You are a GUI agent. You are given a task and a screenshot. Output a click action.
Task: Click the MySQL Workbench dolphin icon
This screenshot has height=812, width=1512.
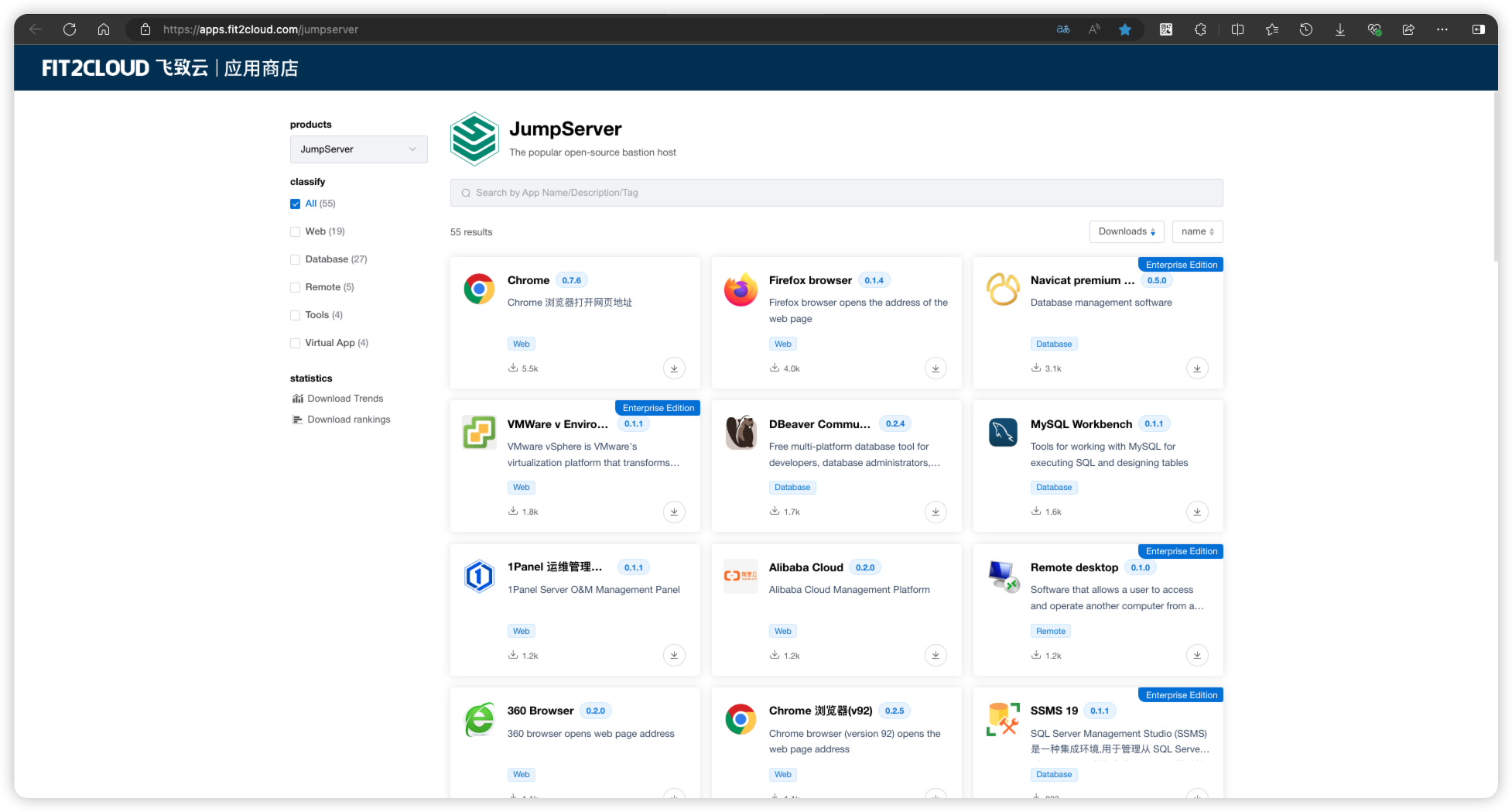coord(1003,433)
